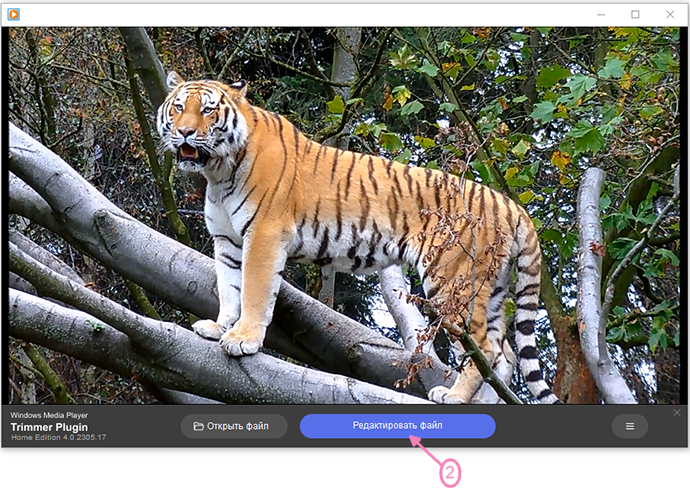This screenshot has width=690, height=499.
Task: Open a file with Открыть файл
Action: tap(234, 426)
